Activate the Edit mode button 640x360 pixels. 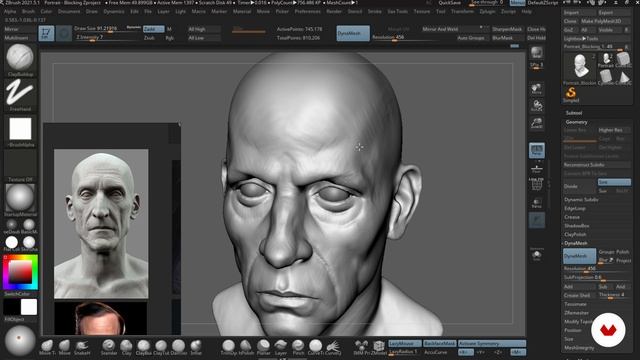(x=46, y=33)
